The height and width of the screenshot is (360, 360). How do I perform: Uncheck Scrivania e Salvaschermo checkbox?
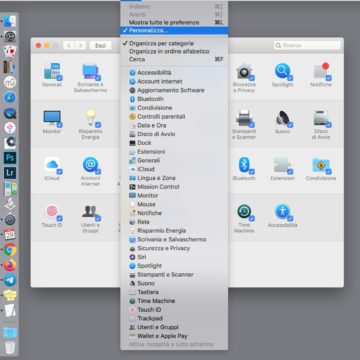[x=98, y=78]
